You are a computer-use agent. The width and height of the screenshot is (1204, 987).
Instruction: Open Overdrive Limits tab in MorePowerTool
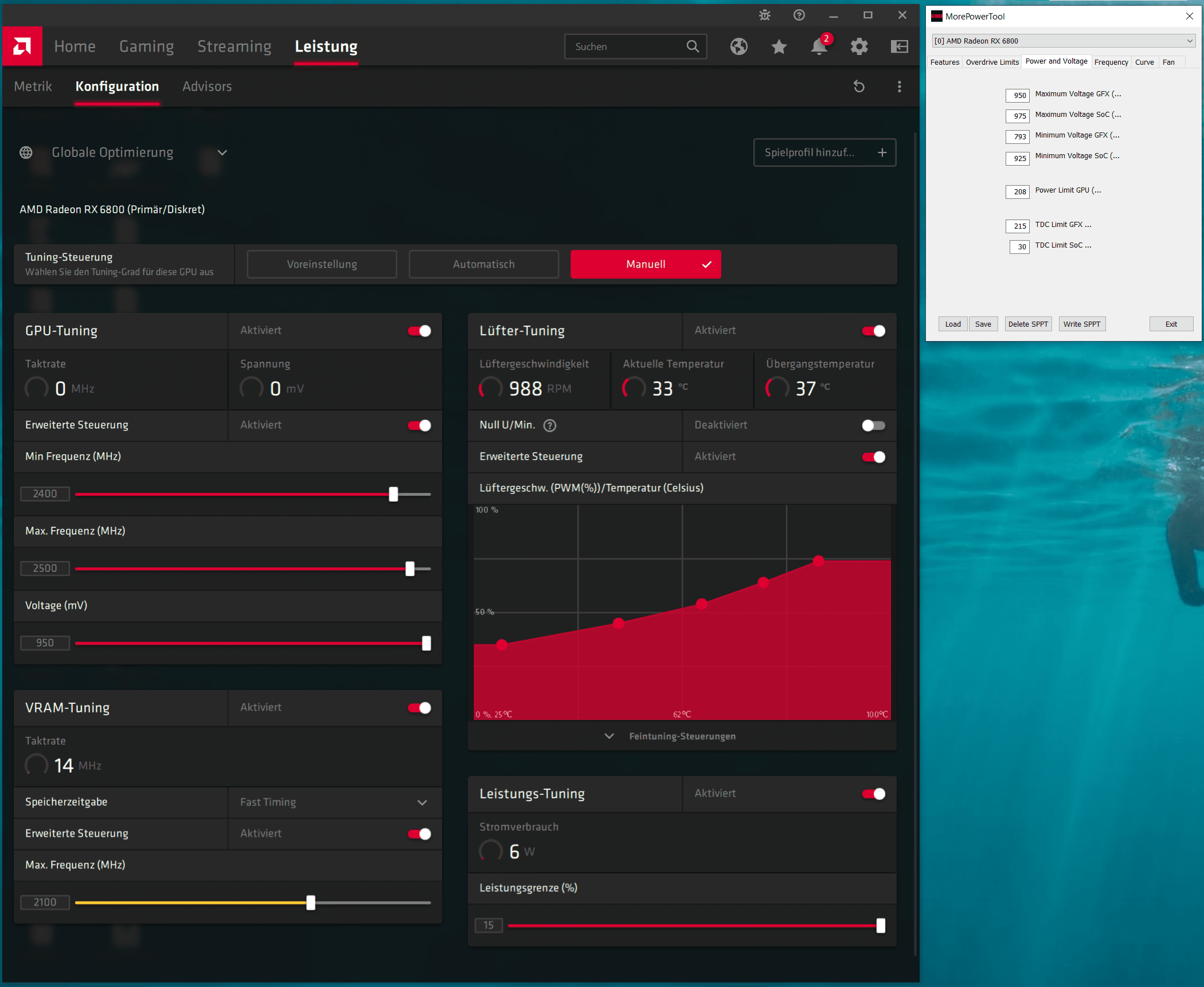(x=992, y=62)
